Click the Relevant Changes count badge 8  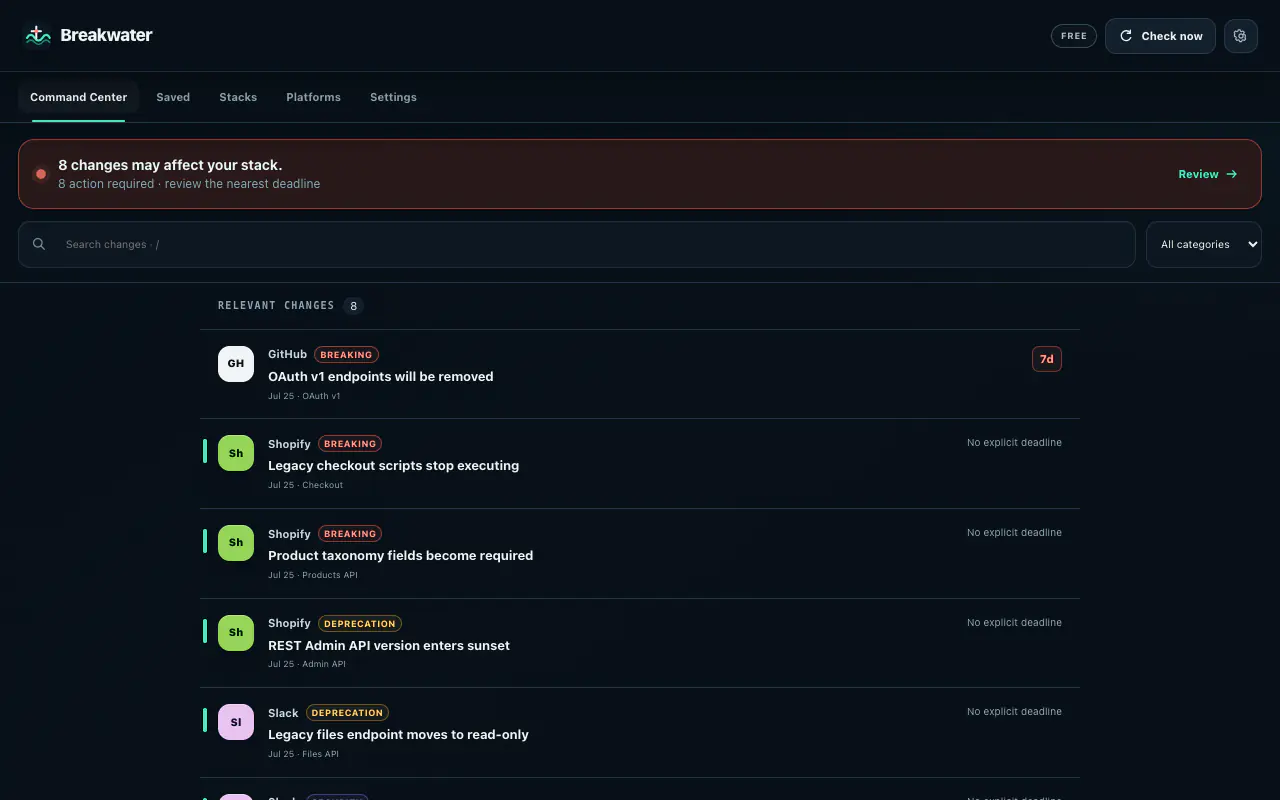point(353,306)
